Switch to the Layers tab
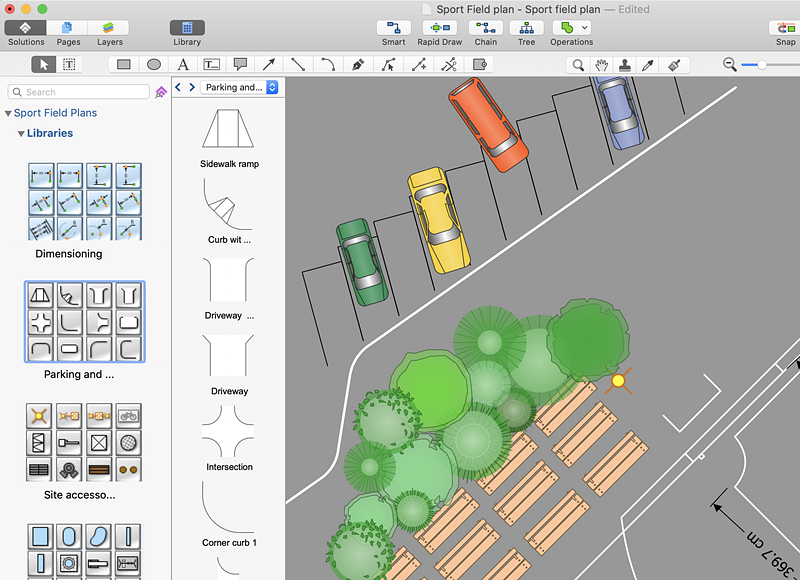This screenshot has width=800, height=580. [x=109, y=28]
